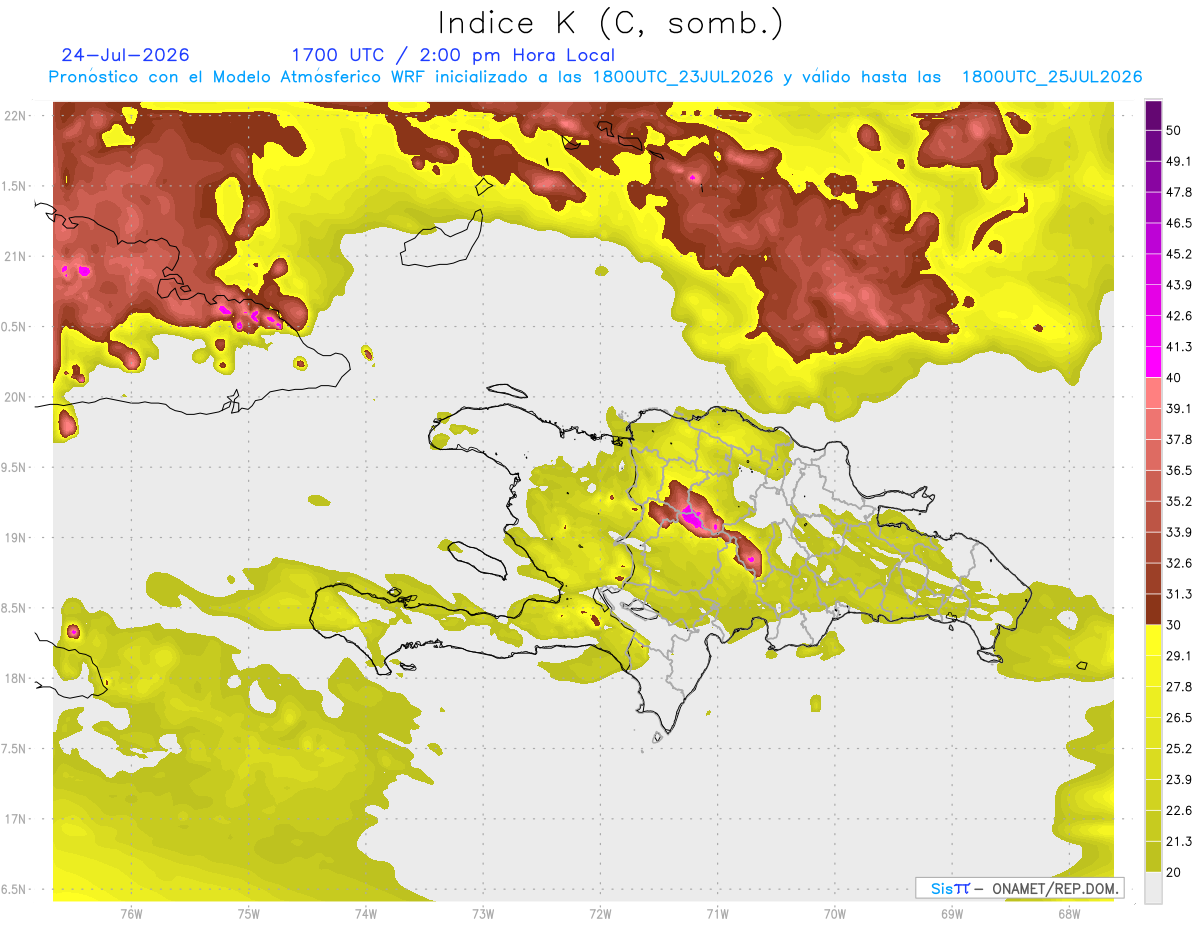The width and height of the screenshot is (1200, 927).
Task: Click the "31.3" colorbar value
Action: [x=1179, y=594]
